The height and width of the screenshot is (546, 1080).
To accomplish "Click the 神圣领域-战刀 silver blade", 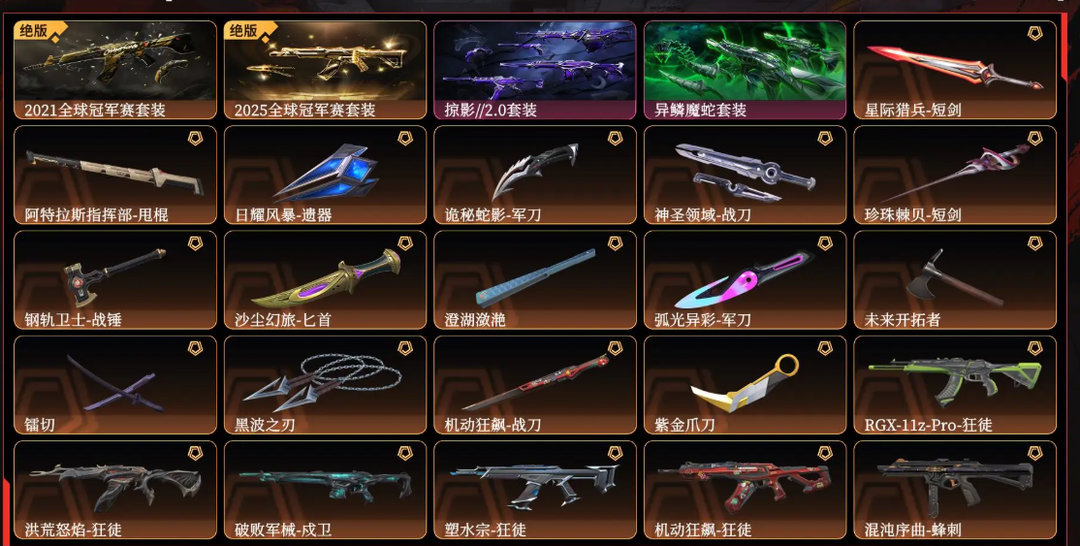I will point(745,175).
